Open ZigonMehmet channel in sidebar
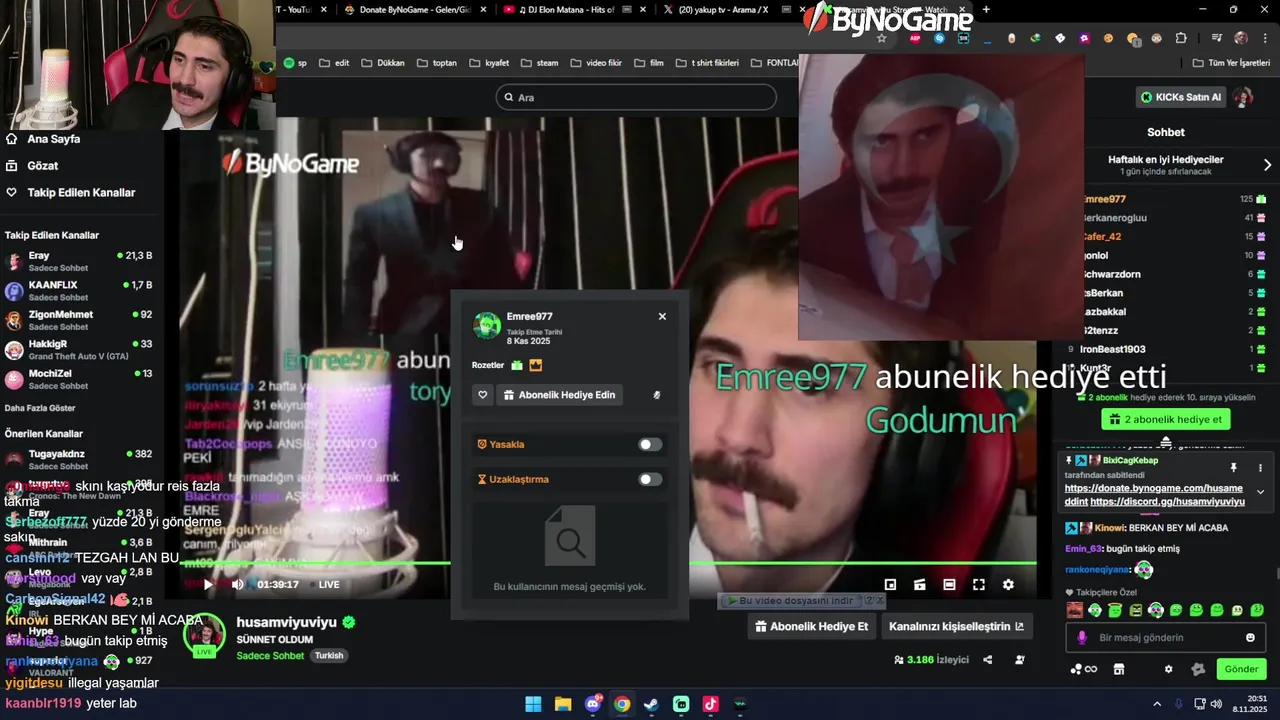This screenshot has width=1280, height=720. pos(80,320)
